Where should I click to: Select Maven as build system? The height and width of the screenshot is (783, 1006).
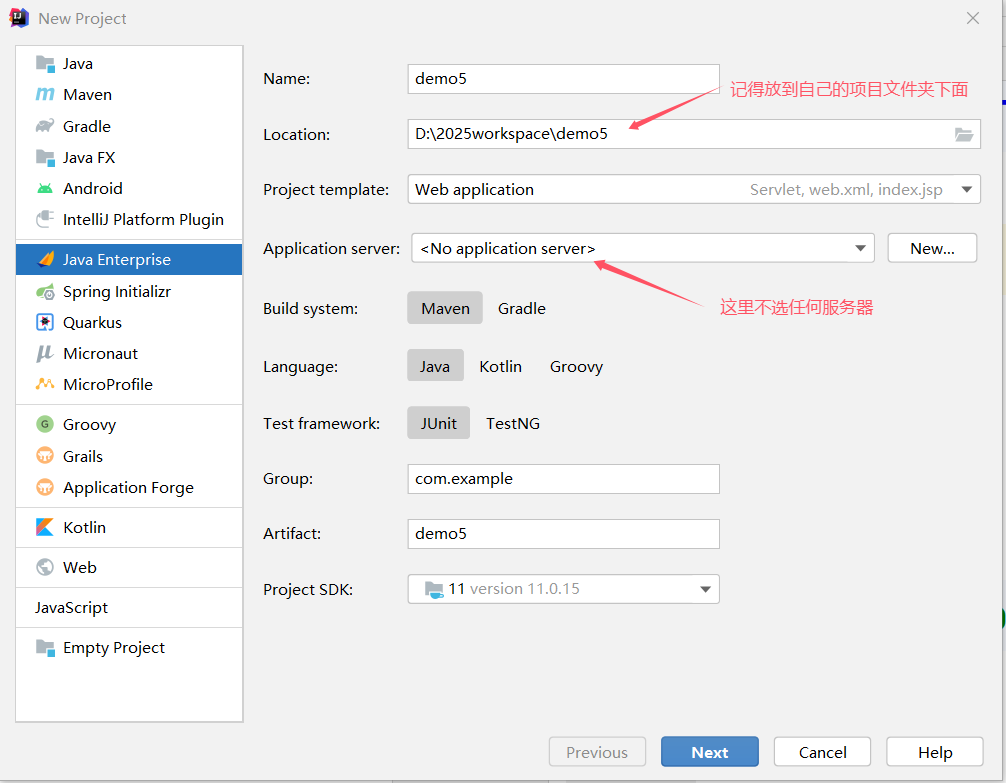(x=445, y=309)
